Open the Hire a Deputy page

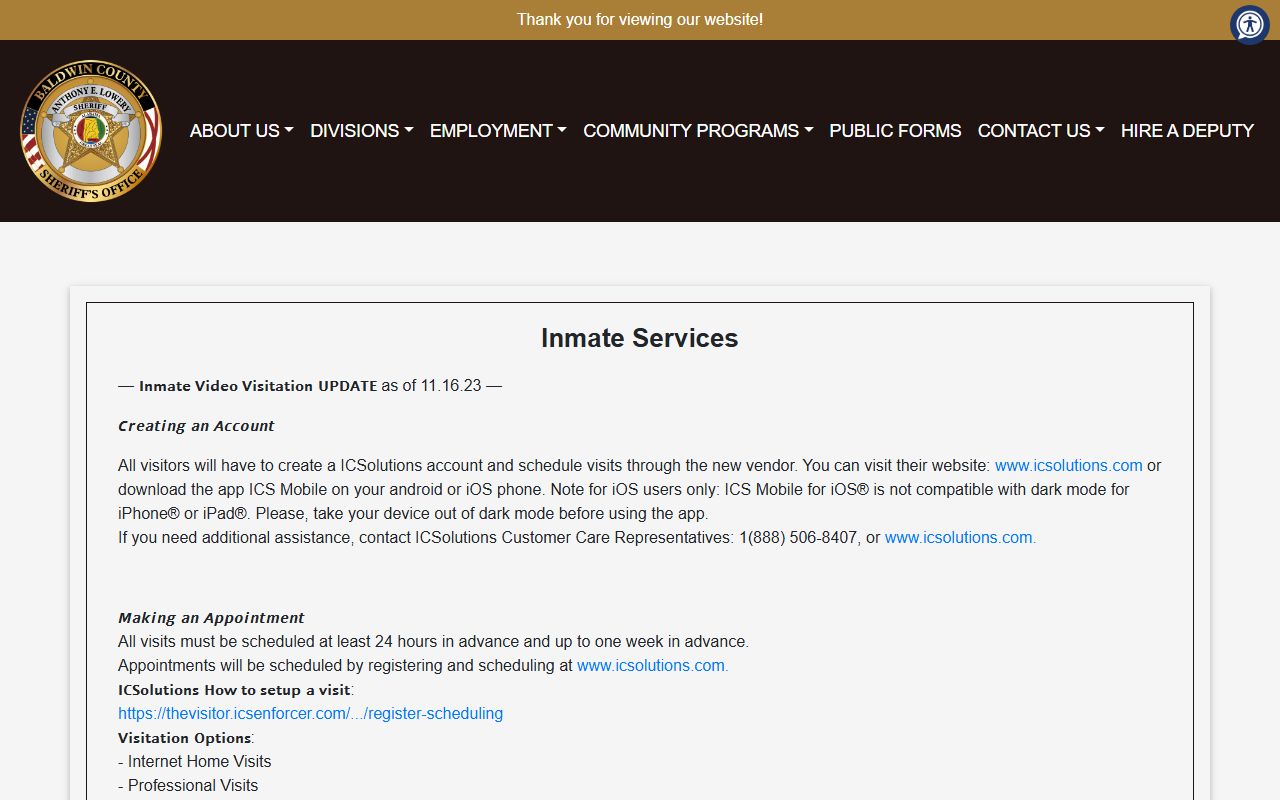point(1187,131)
